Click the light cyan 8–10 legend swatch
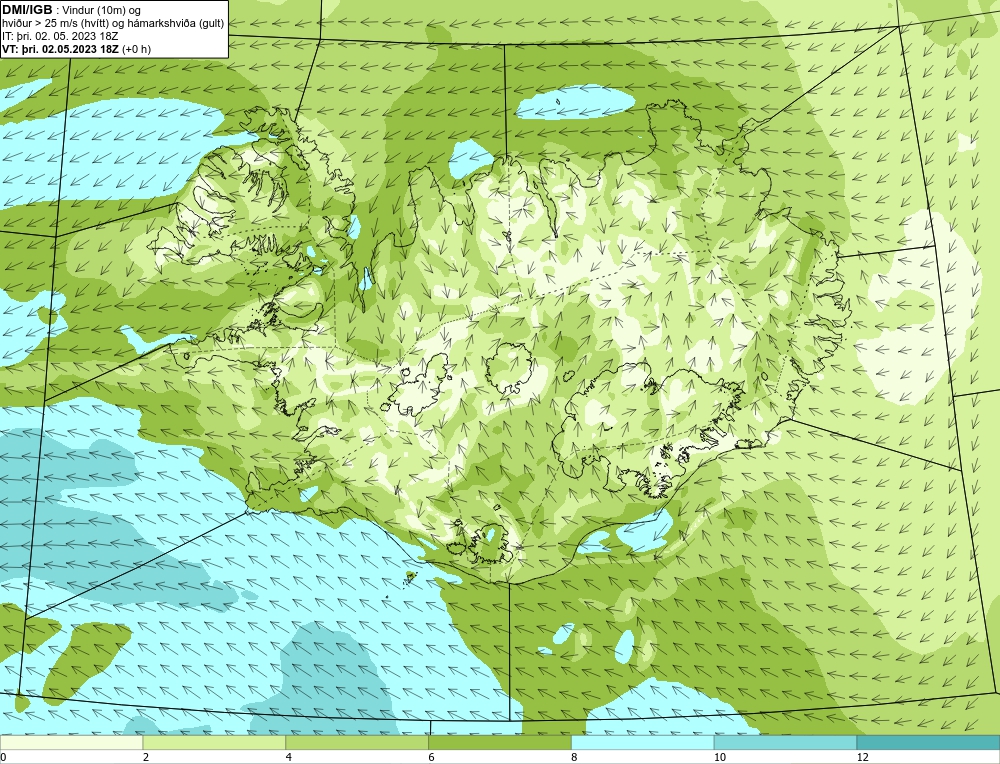1000x764 pixels. pyautogui.click(x=643, y=743)
